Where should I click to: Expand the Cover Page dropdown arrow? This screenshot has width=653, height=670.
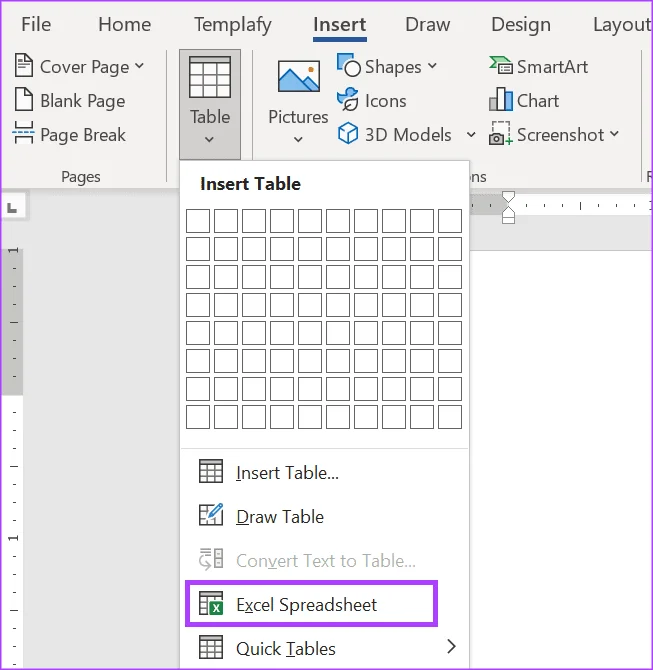[x=139, y=66]
